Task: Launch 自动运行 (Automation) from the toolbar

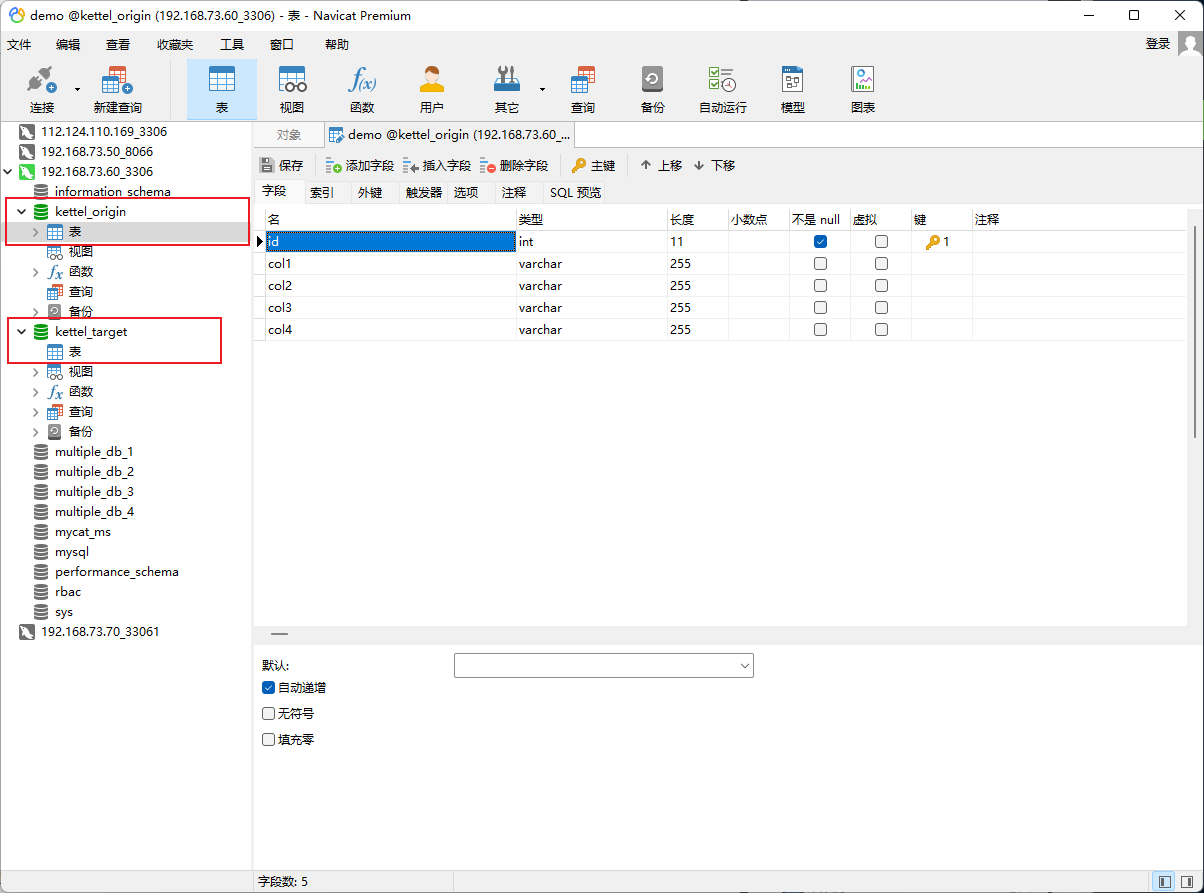Action: [x=722, y=89]
